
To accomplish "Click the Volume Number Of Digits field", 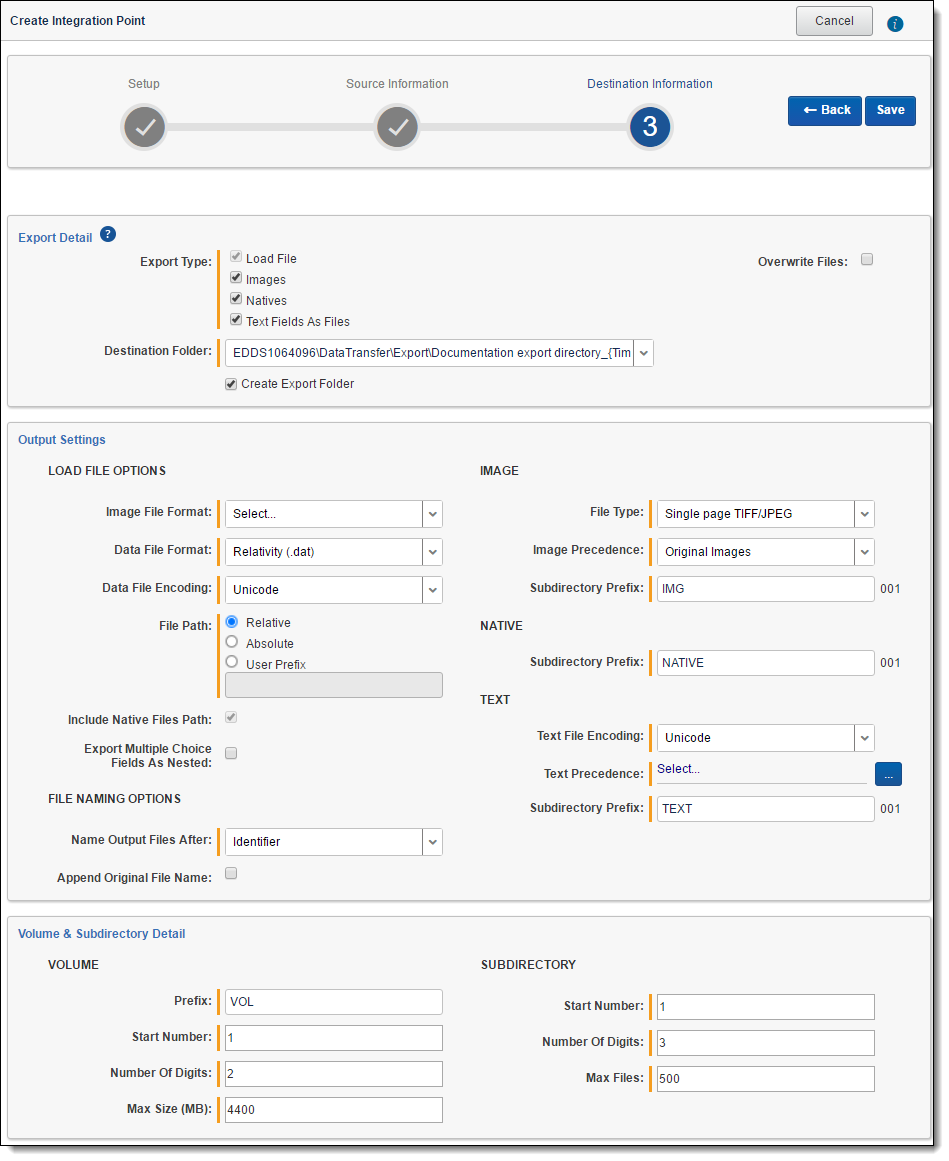I will [334, 1074].
